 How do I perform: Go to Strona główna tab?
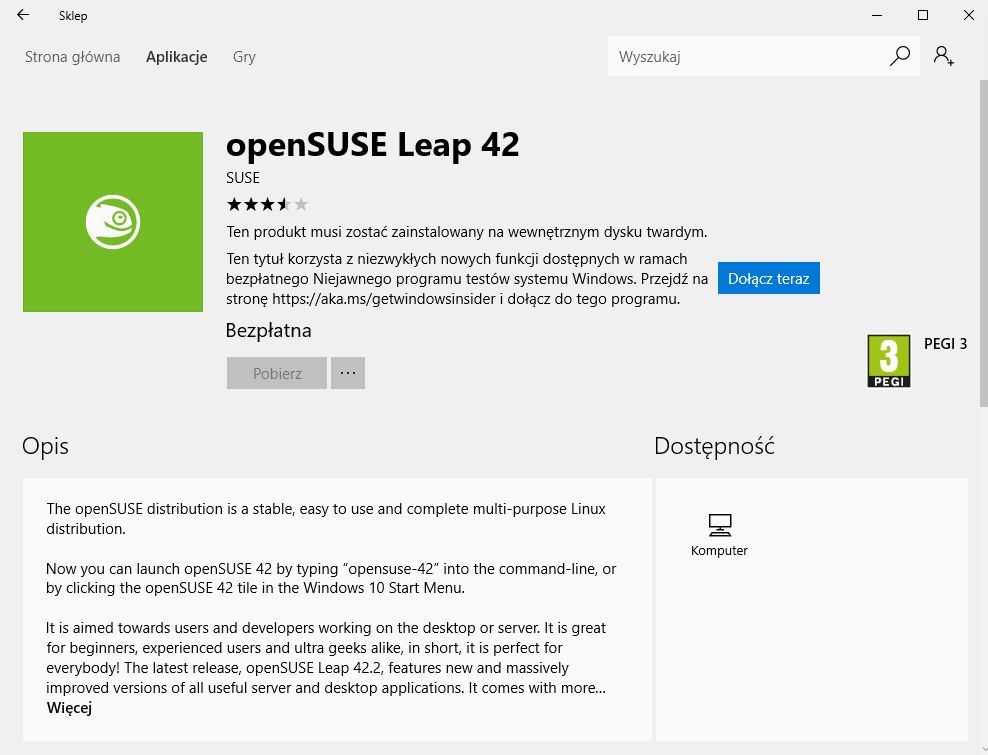pos(72,57)
